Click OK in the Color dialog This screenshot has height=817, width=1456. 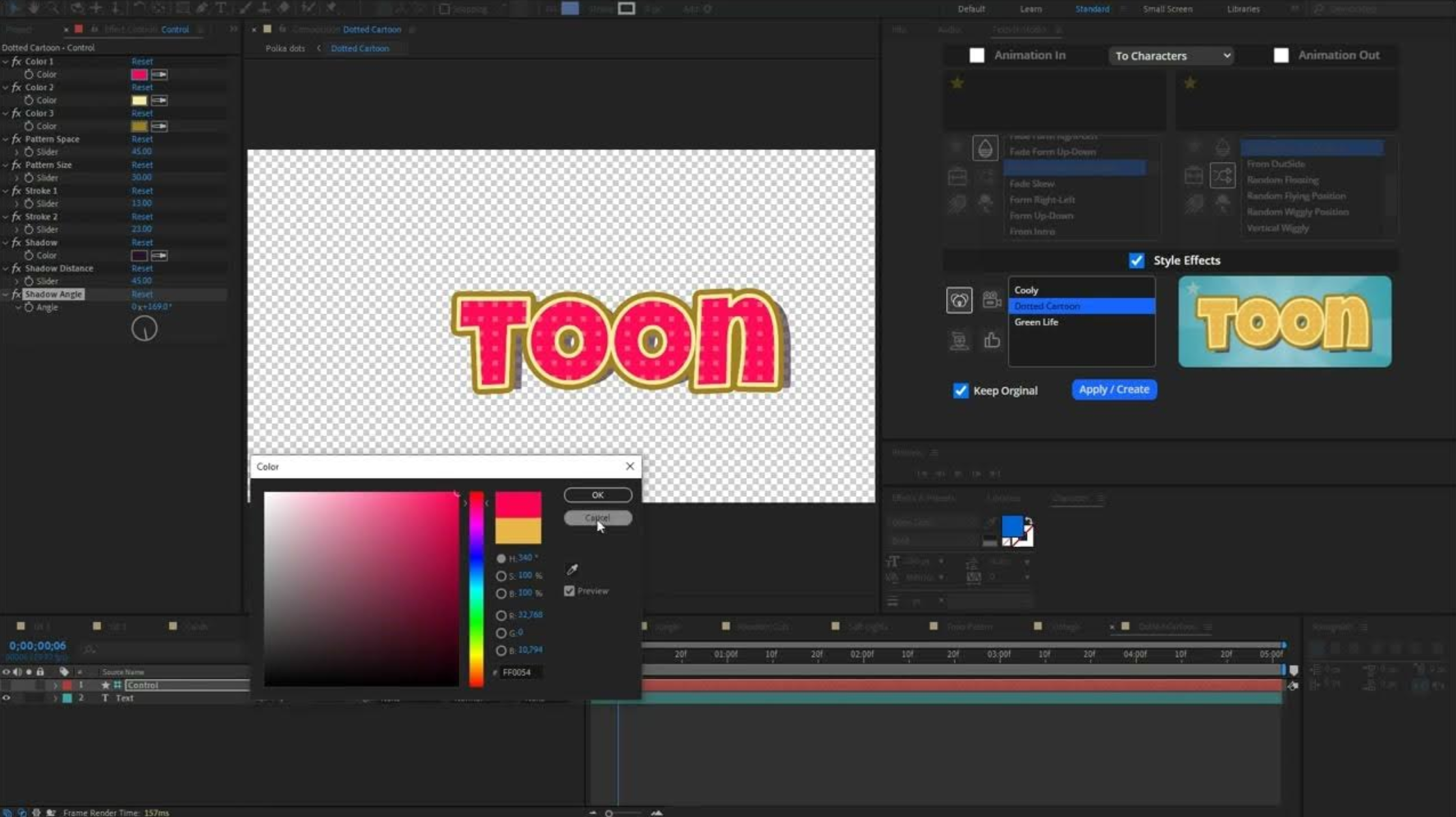point(597,495)
